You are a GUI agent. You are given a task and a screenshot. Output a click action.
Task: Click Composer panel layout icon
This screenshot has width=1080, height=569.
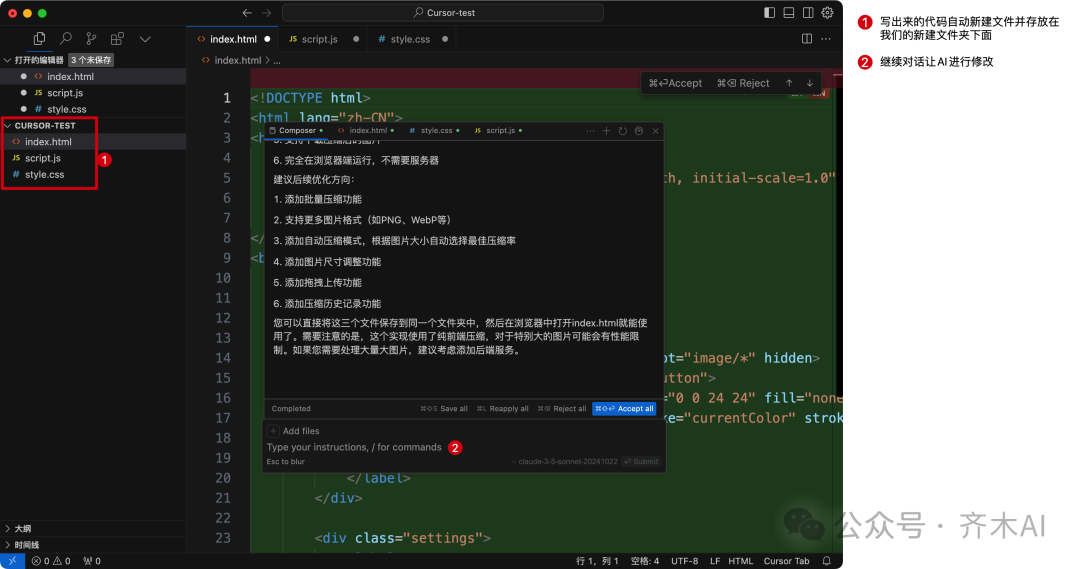tap(638, 131)
